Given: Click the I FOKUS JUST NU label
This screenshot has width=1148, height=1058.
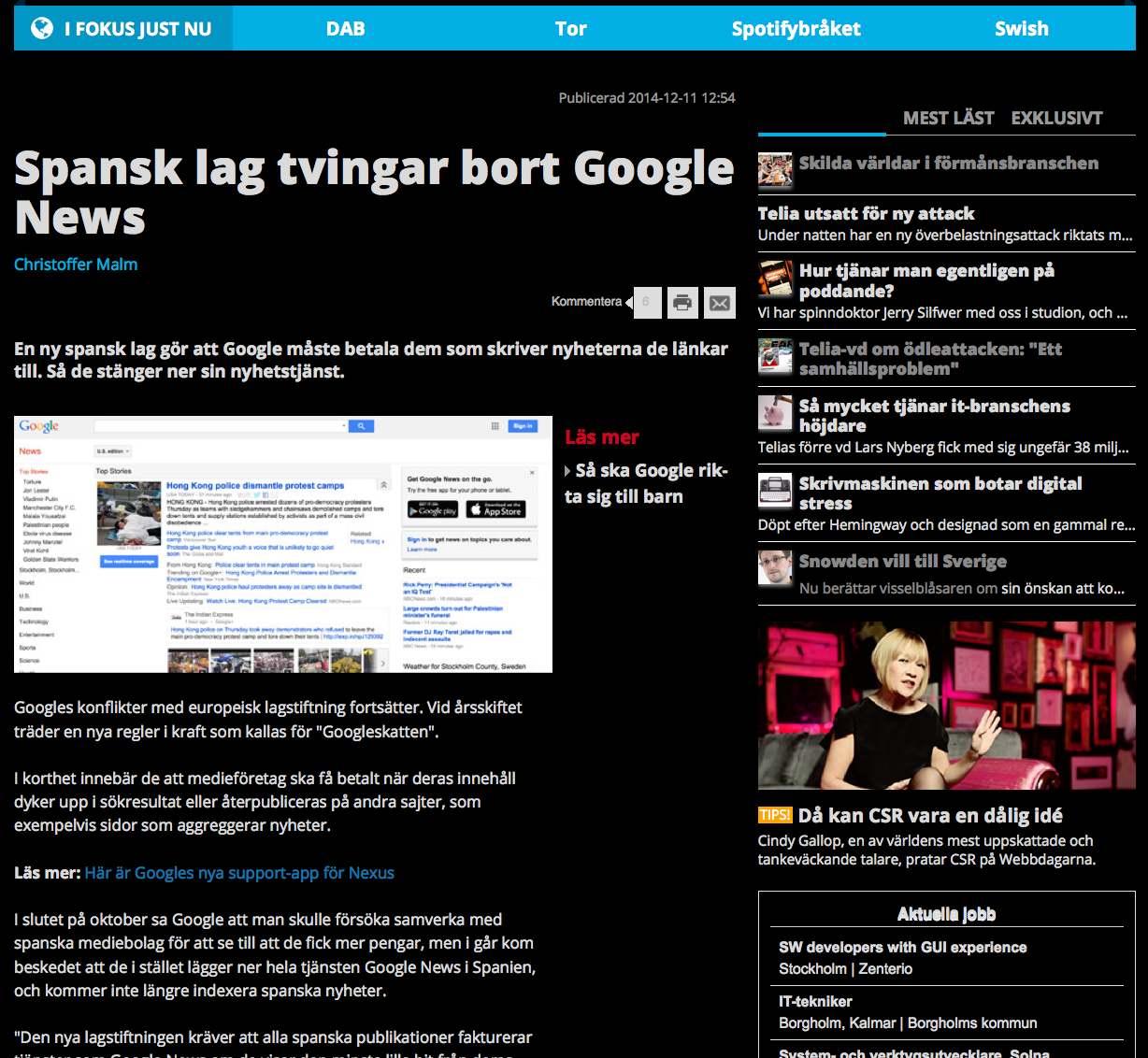Looking at the screenshot, I should pyautogui.click(x=137, y=29).
